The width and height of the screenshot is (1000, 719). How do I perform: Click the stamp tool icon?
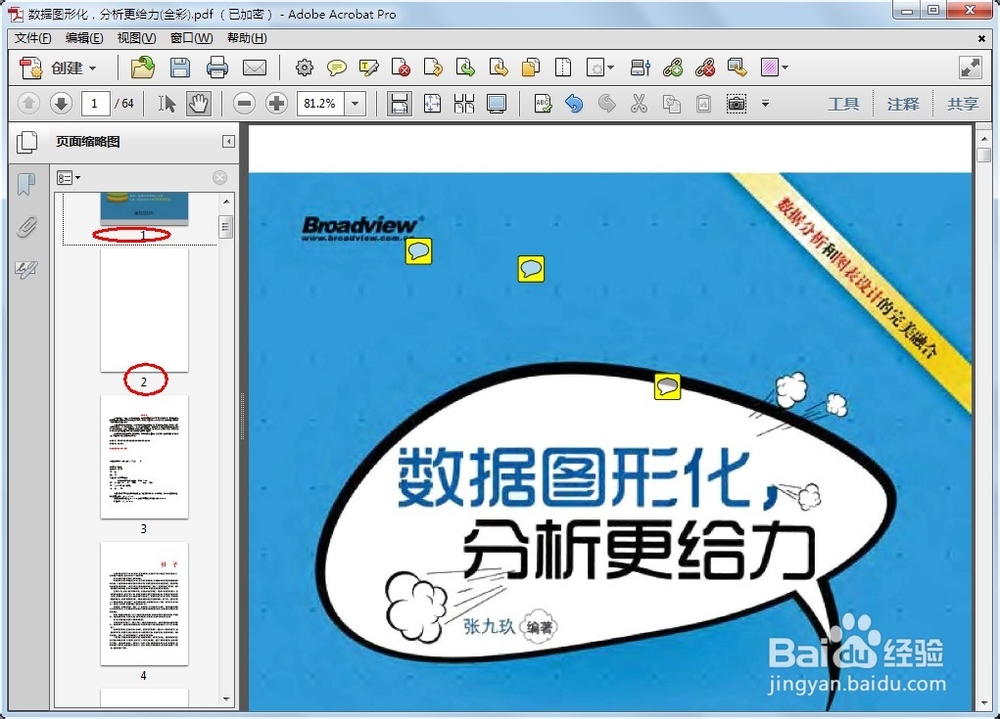[737, 68]
